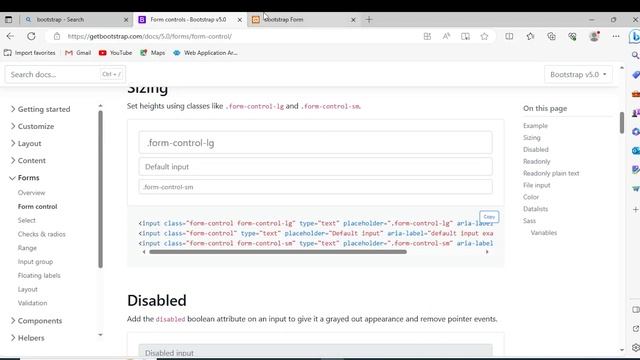
Task: Jump to File input section
Action: coord(537,185)
